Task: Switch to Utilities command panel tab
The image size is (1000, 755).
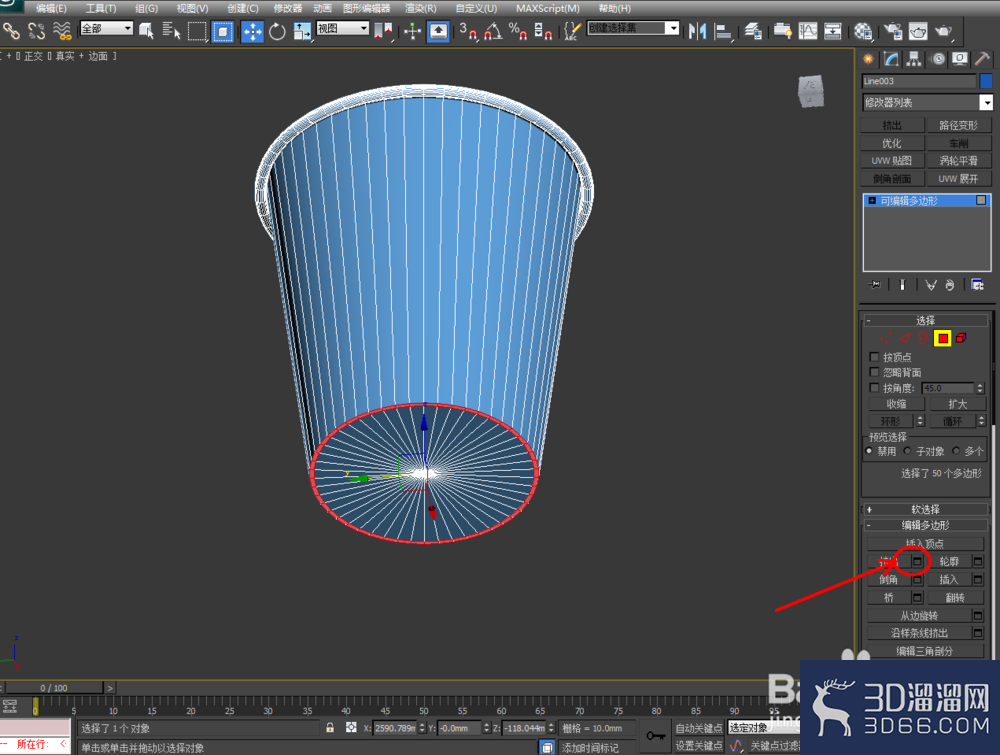Action: coord(982,59)
